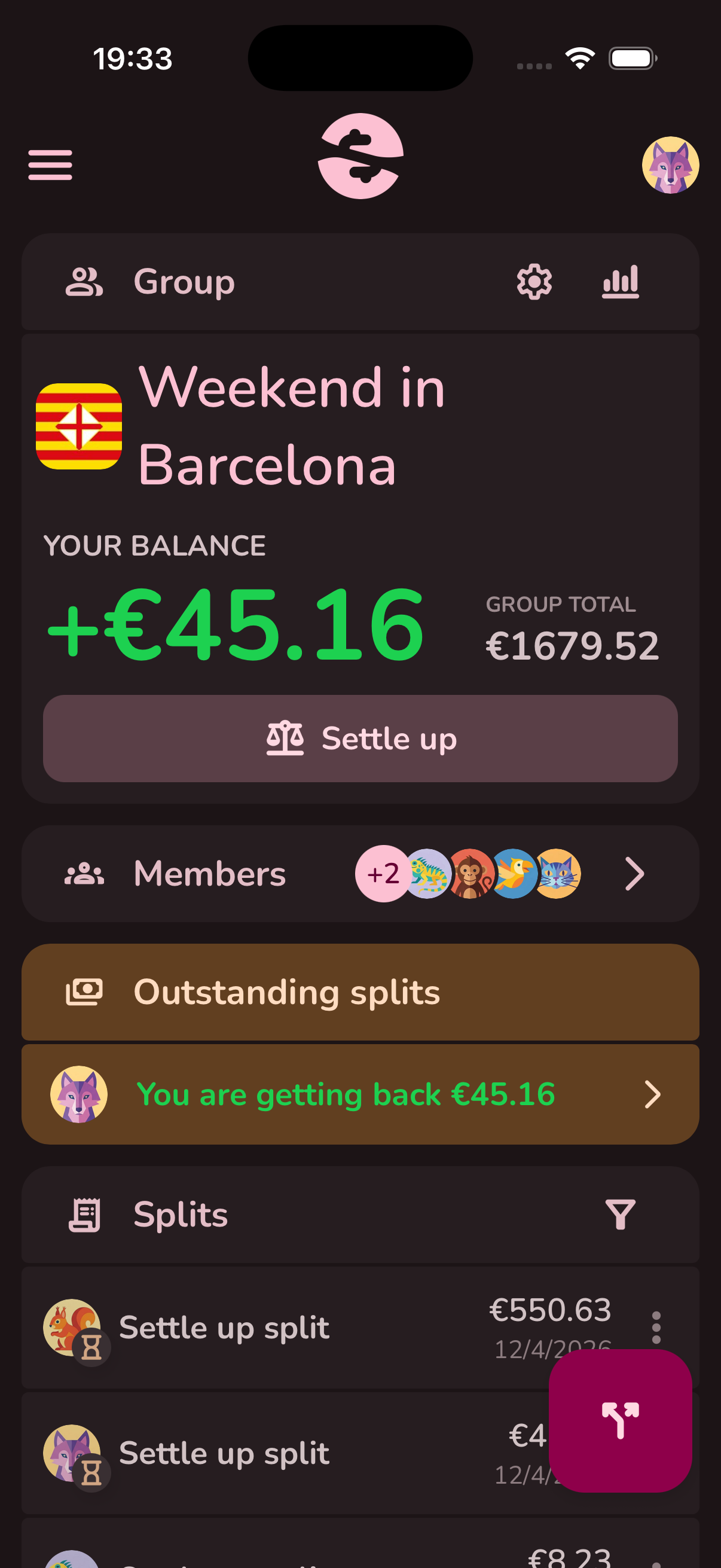Open the hamburger menu
The height and width of the screenshot is (1568, 721).
50,165
